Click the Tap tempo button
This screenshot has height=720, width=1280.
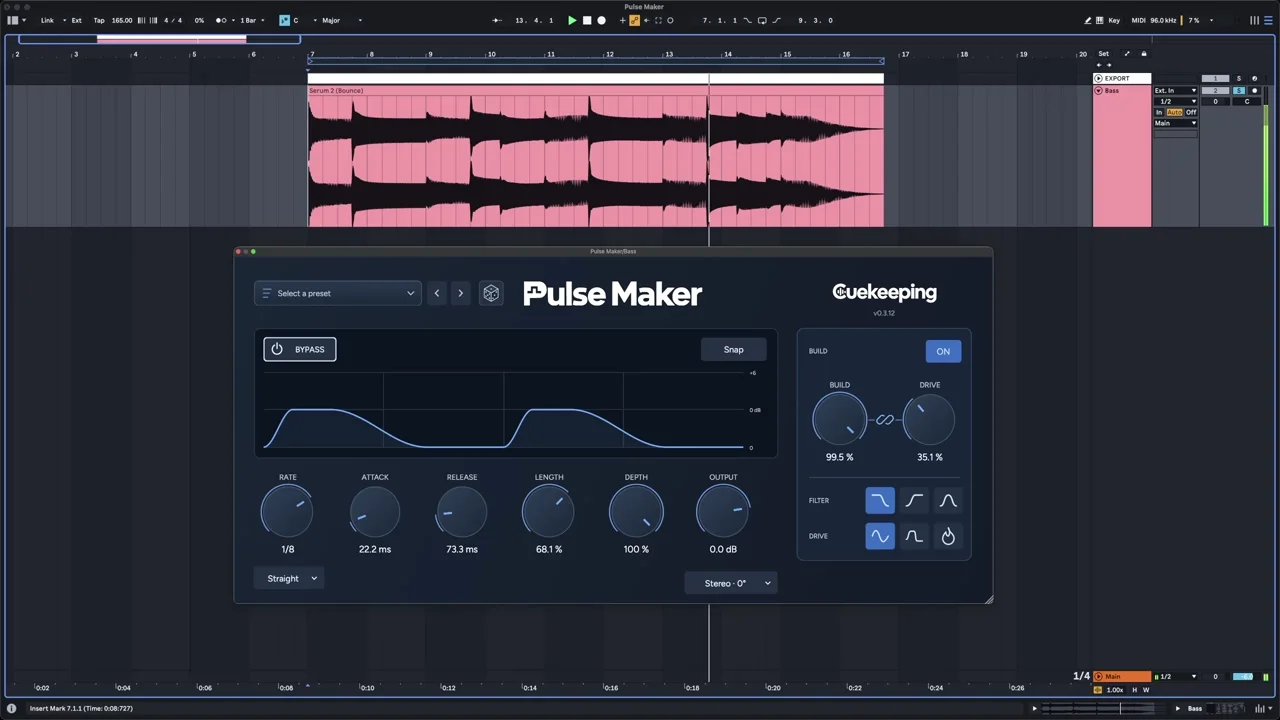click(98, 20)
